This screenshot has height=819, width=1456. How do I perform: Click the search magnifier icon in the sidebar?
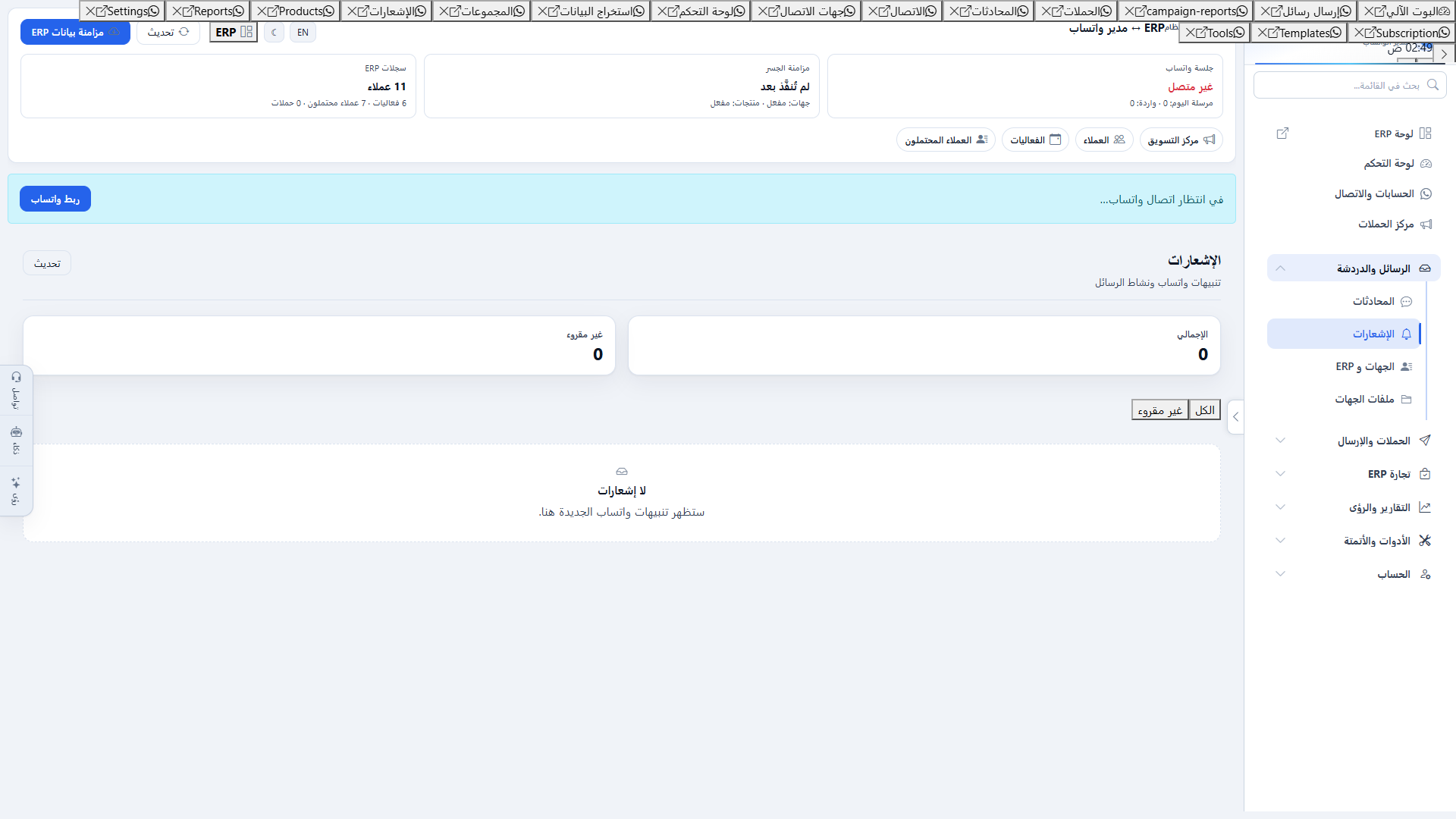point(1432,85)
